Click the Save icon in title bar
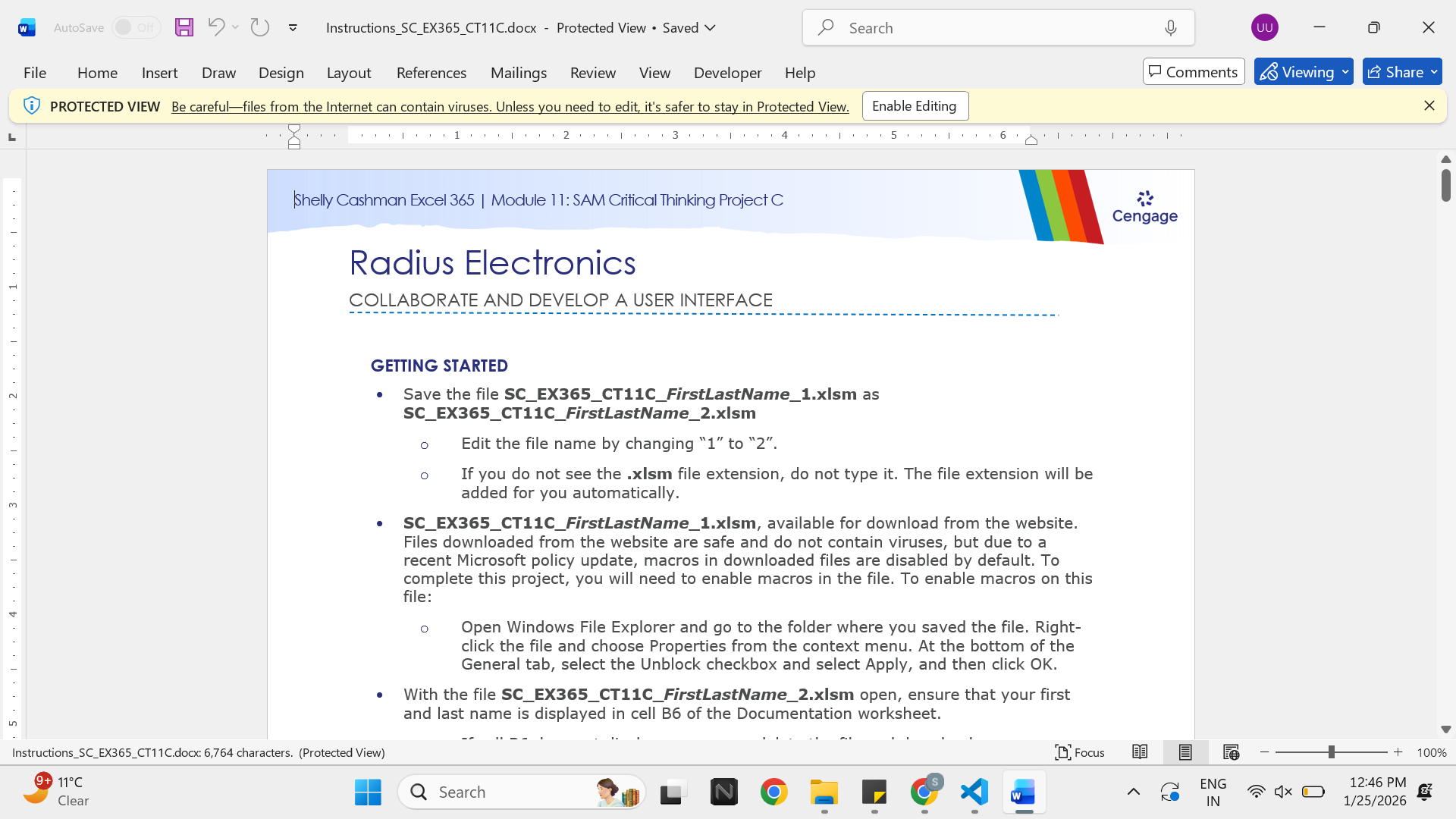 (184, 27)
